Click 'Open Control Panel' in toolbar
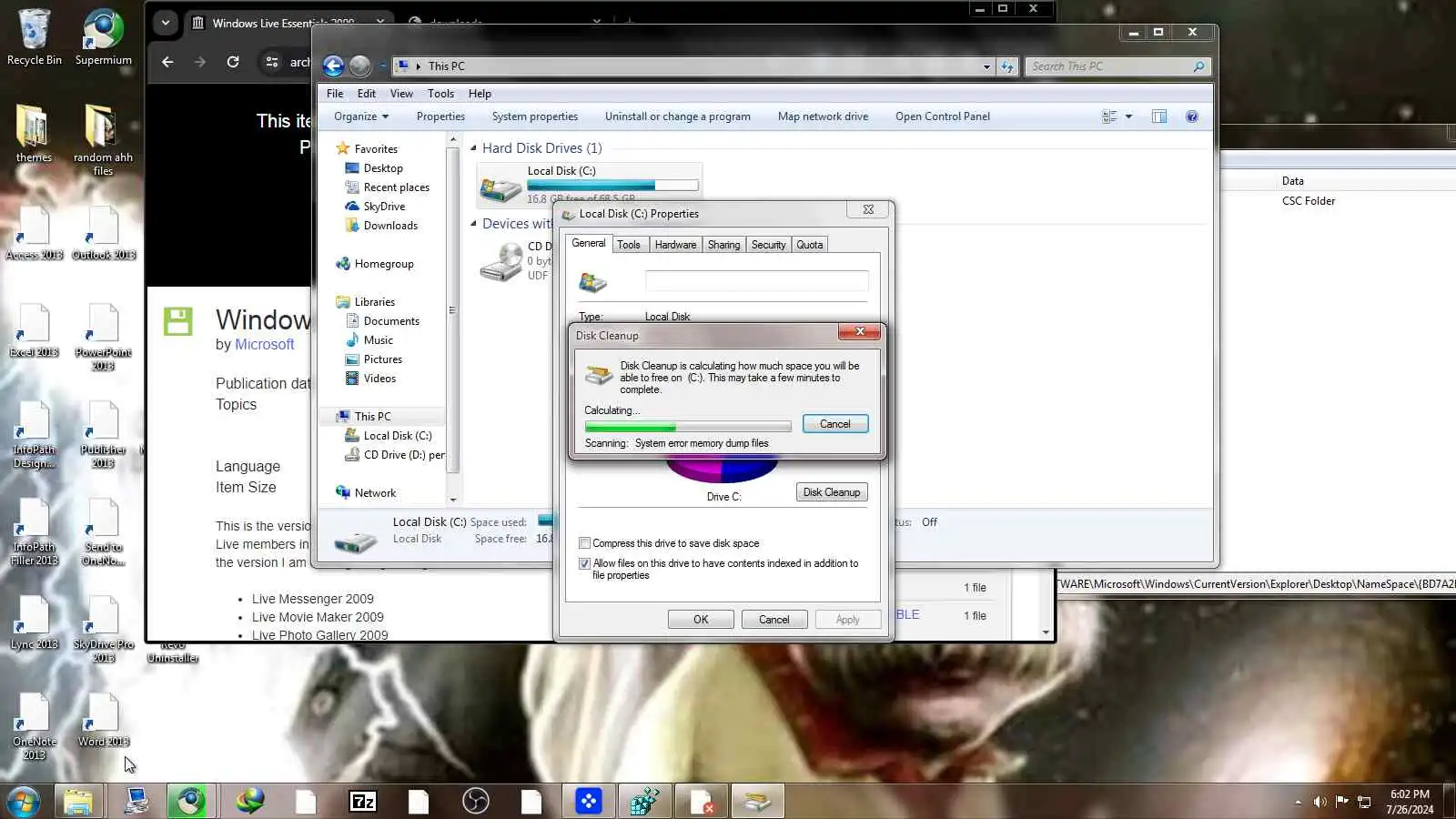This screenshot has width=1456, height=819. click(x=943, y=116)
